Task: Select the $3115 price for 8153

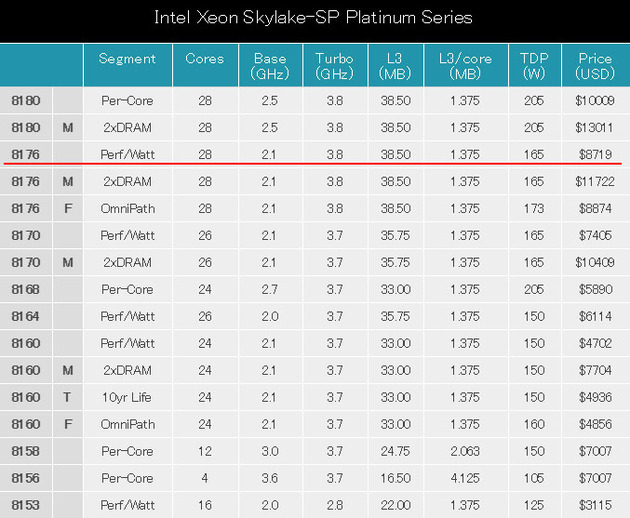Action: click(595, 505)
